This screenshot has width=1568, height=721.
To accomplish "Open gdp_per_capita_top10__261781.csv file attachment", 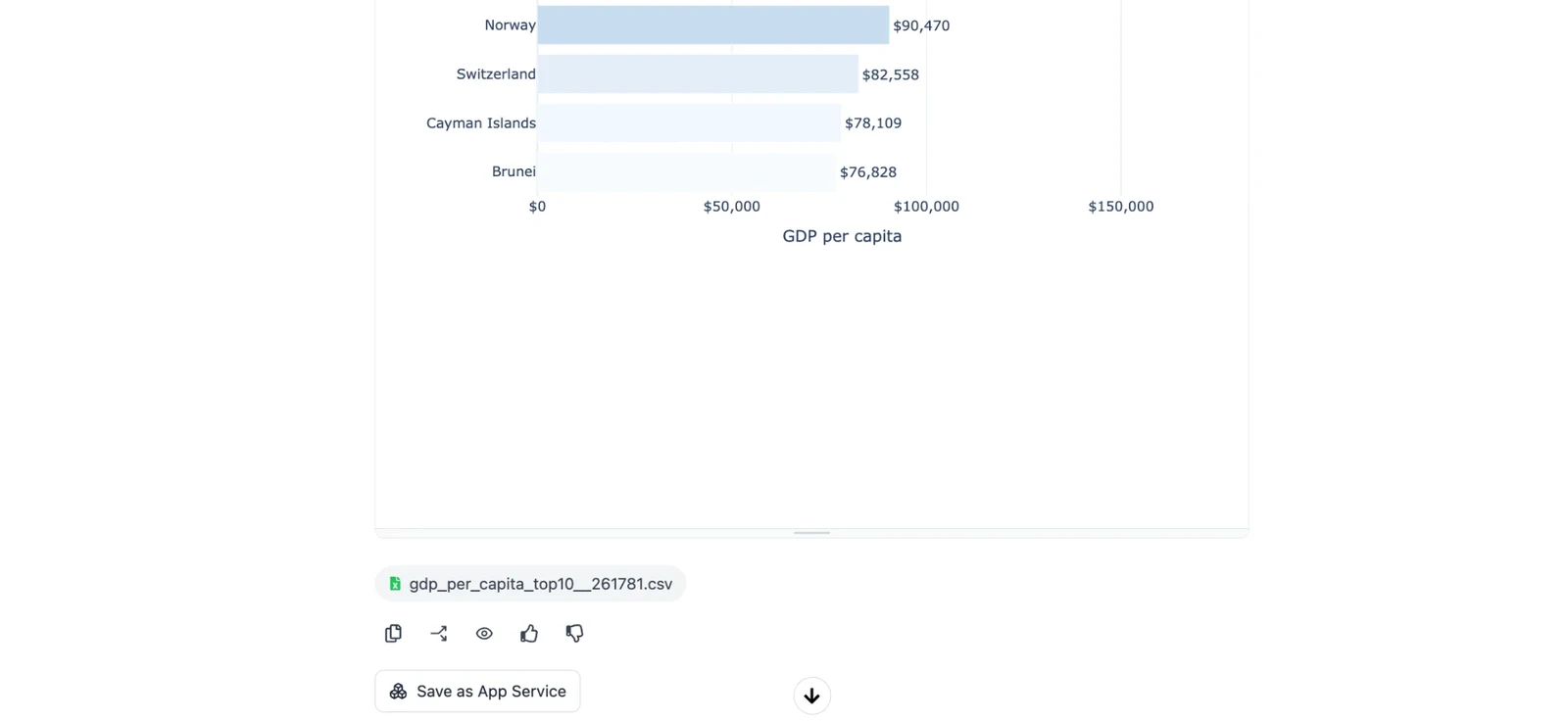I will (530, 584).
